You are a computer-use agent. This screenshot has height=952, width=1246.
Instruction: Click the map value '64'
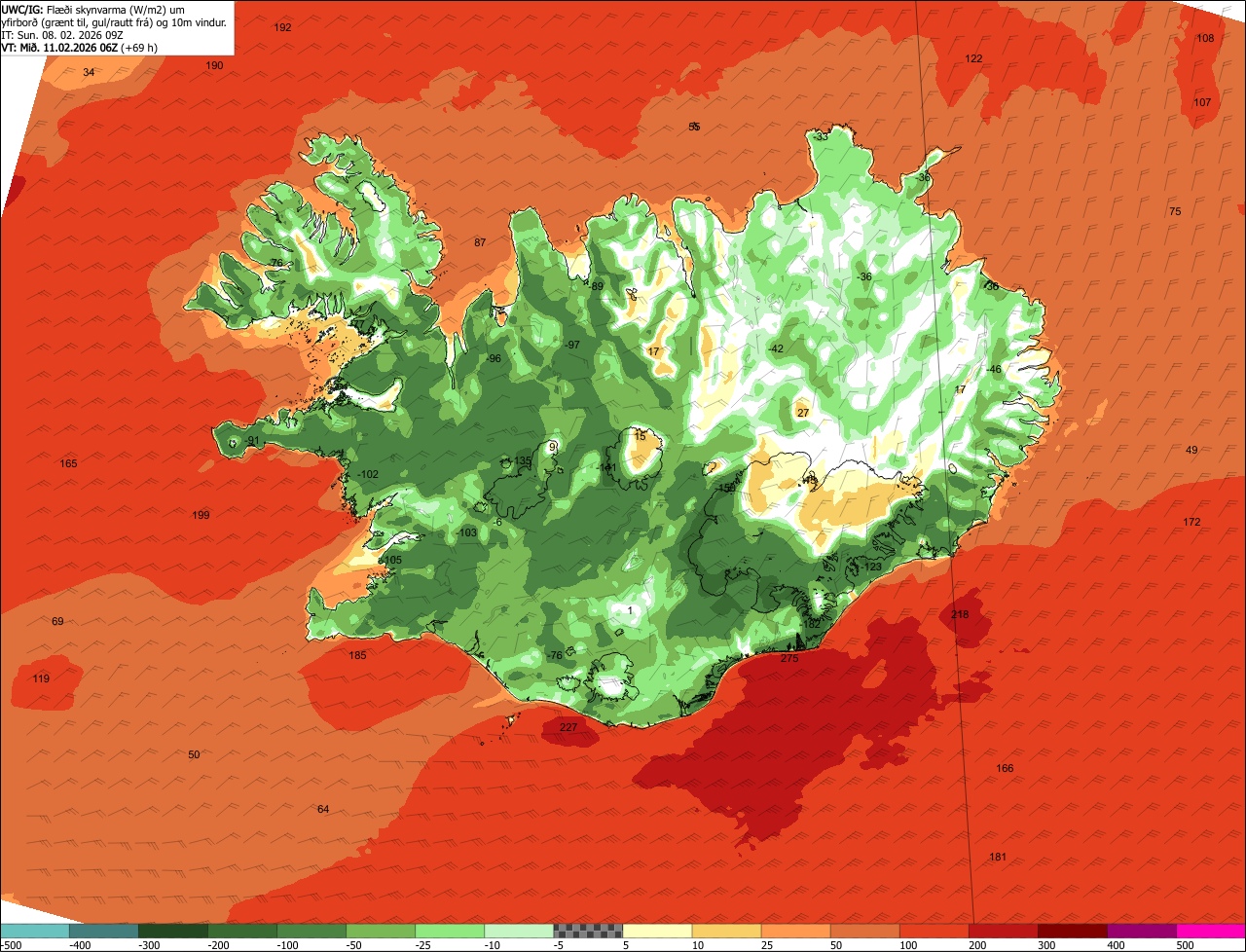pyautogui.click(x=323, y=809)
